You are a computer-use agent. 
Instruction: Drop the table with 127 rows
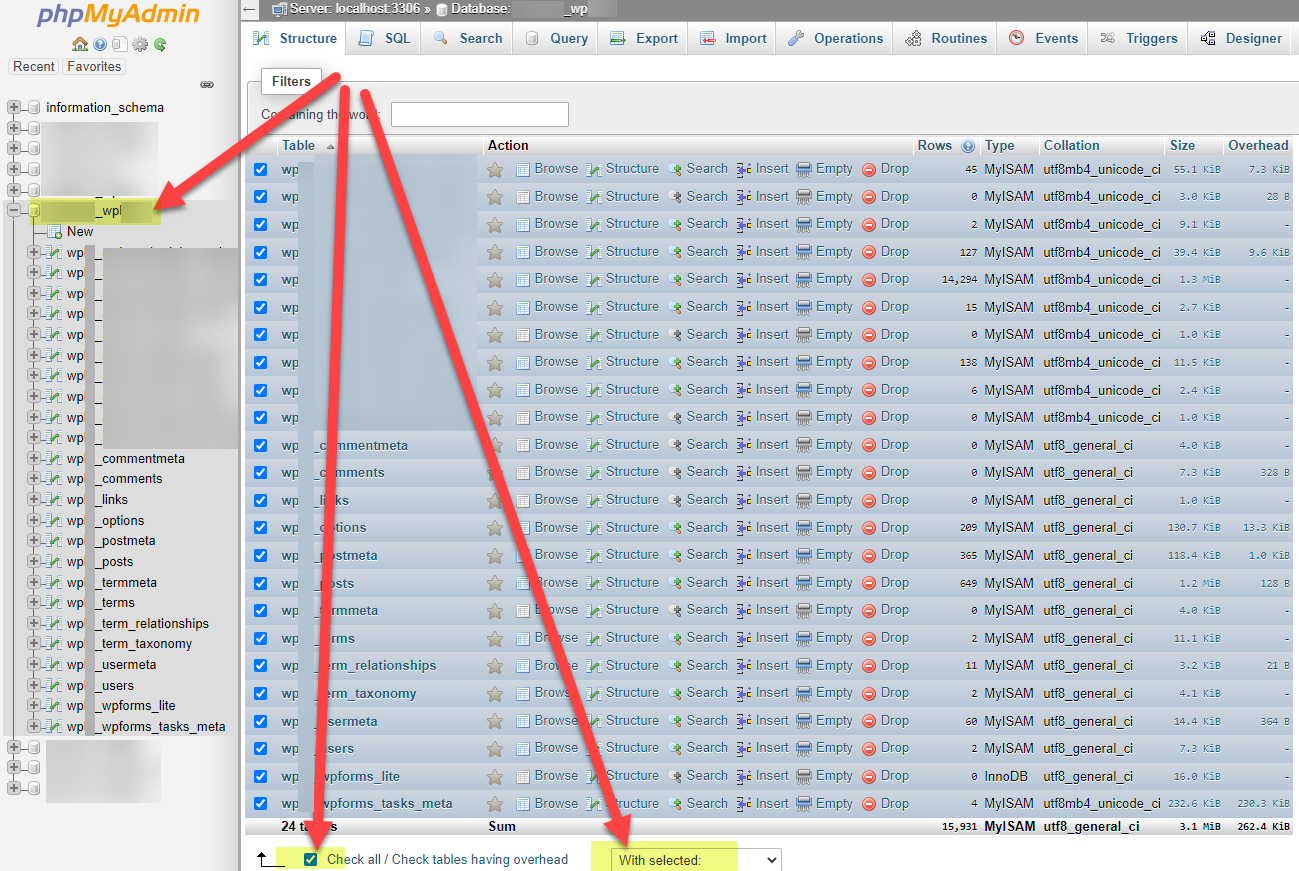pyautogui.click(x=886, y=252)
